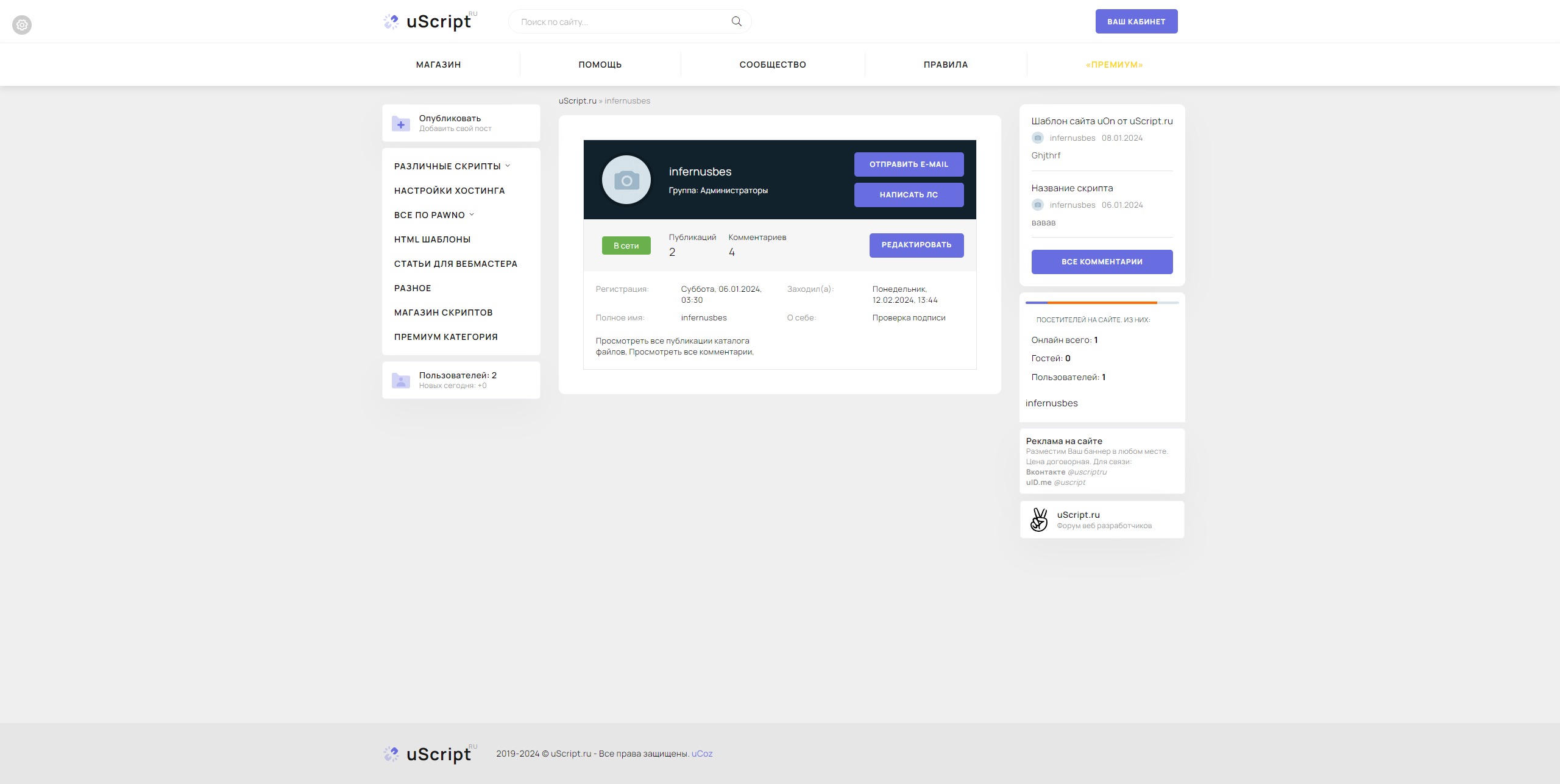Click the settings gear icon at top left

(x=22, y=25)
